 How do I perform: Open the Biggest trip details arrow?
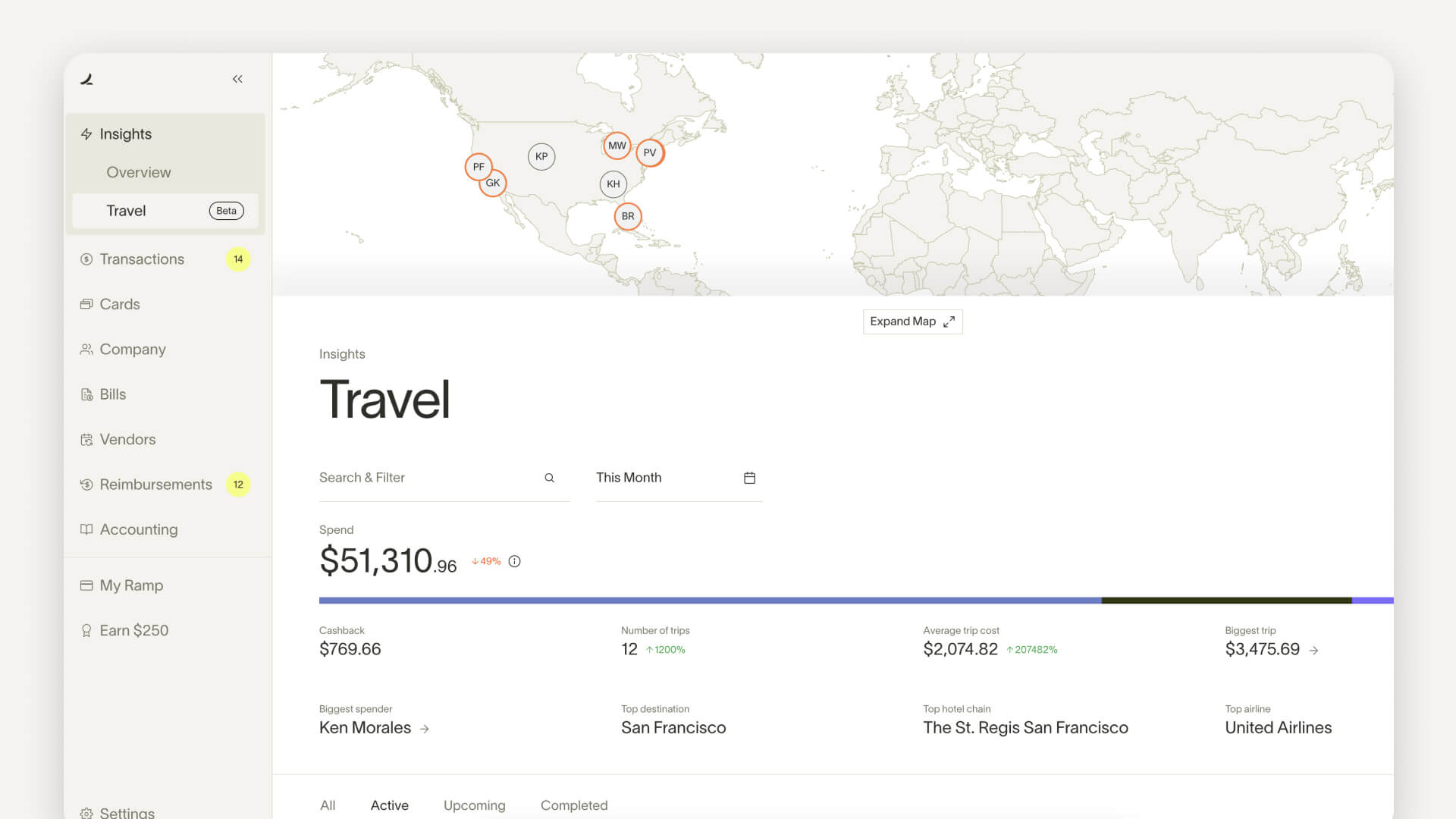[1315, 650]
